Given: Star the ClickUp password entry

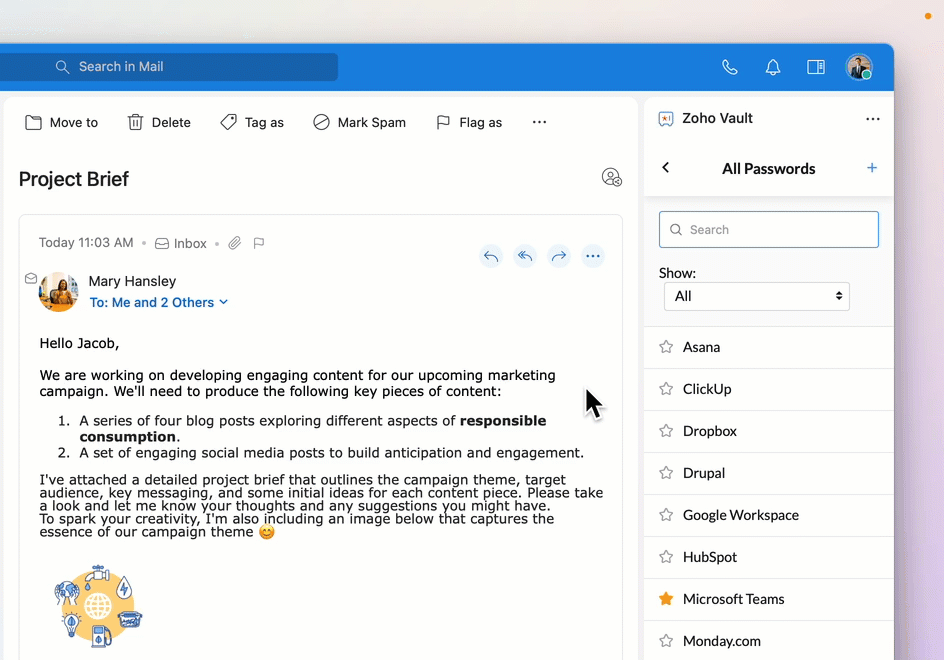Looking at the screenshot, I should 666,389.
